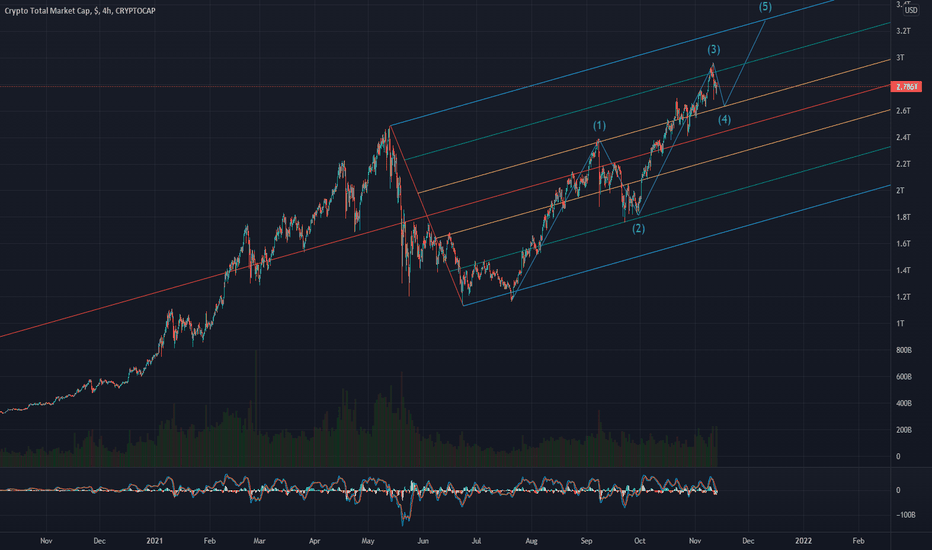This screenshot has height=550, width=932.
Task: Click the Jun time axis label
Action: click(423, 541)
